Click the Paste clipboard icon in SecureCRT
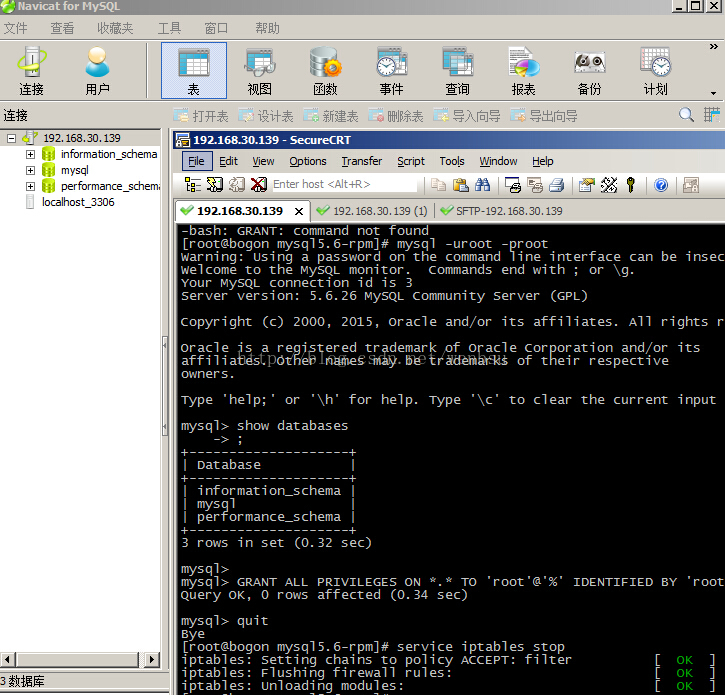The image size is (725, 695). [x=461, y=185]
